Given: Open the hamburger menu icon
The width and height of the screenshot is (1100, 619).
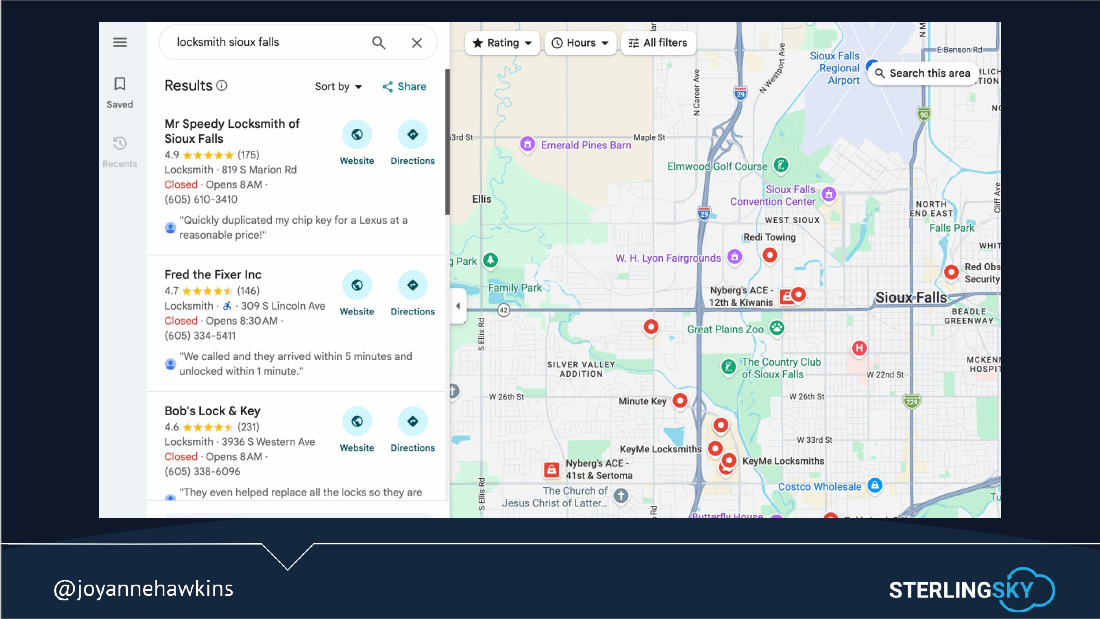Looking at the screenshot, I should click(x=120, y=42).
